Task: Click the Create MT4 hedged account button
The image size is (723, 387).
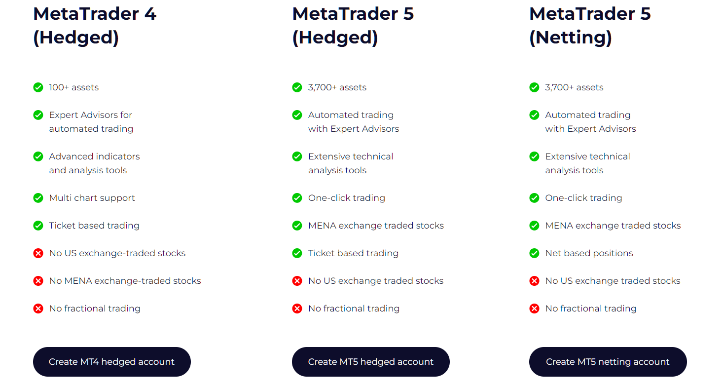Action: point(112,362)
